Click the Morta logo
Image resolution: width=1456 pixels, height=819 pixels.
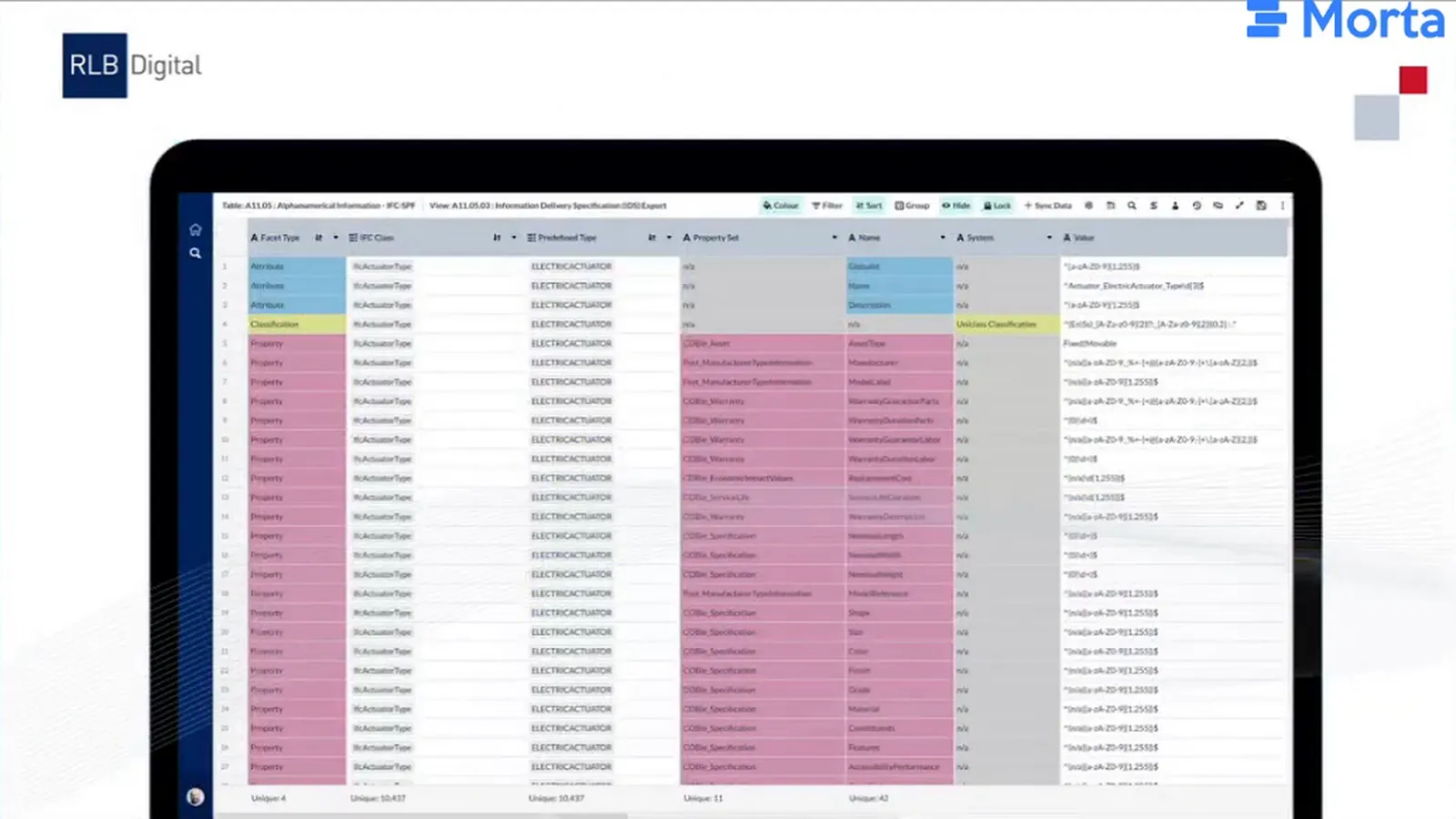pyautogui.click(x=1345, y=19)
